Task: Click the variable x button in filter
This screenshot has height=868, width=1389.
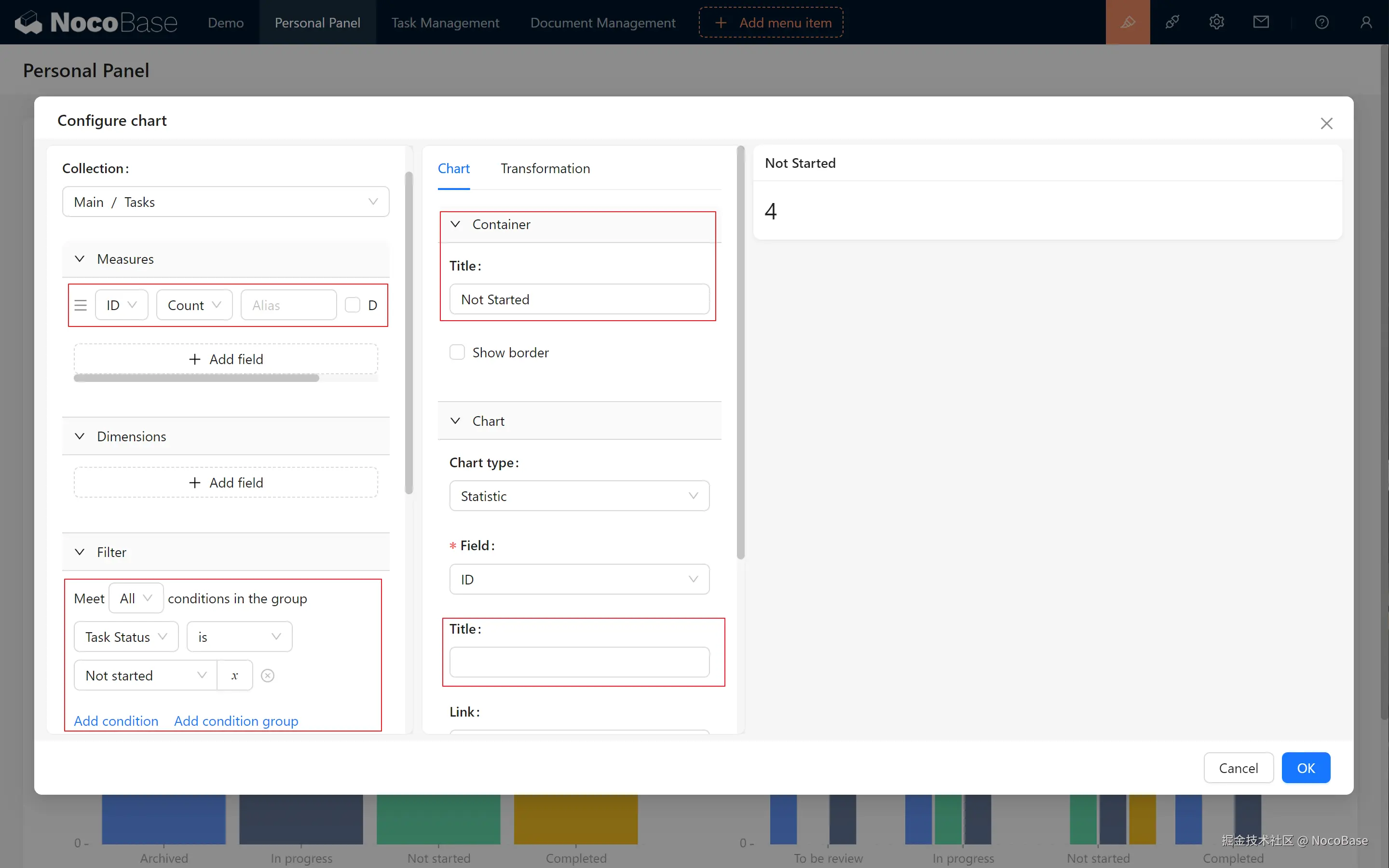Action: 235,676
